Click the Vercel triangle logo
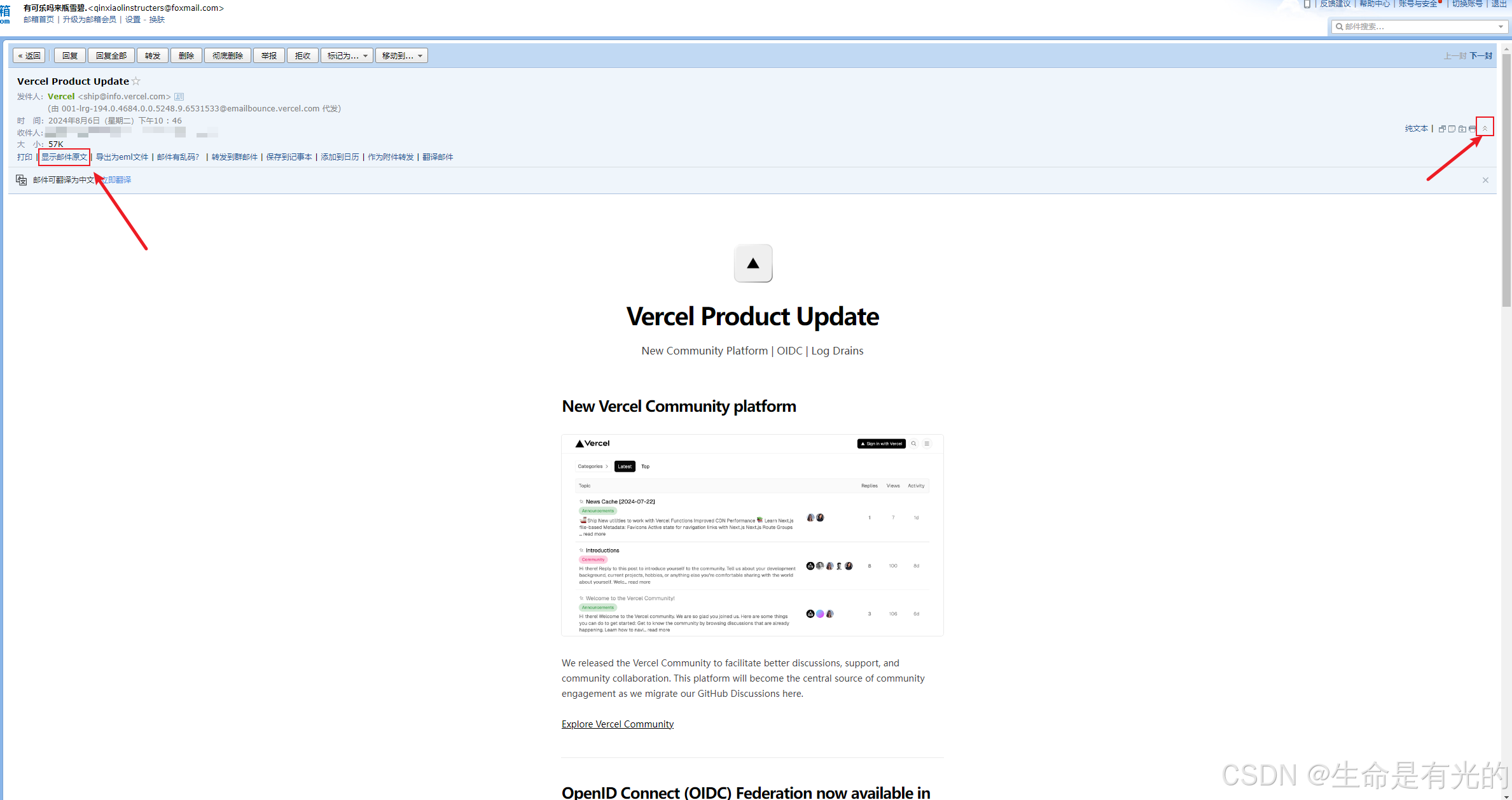 tap(753, 263)
